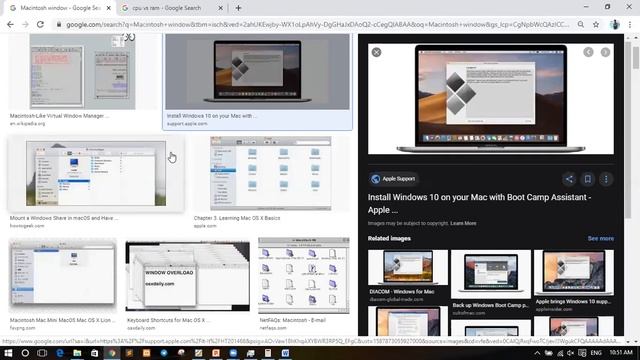Open Sublime Text from taskbar
The image size is (640, 360).
(x=129, y=353)
